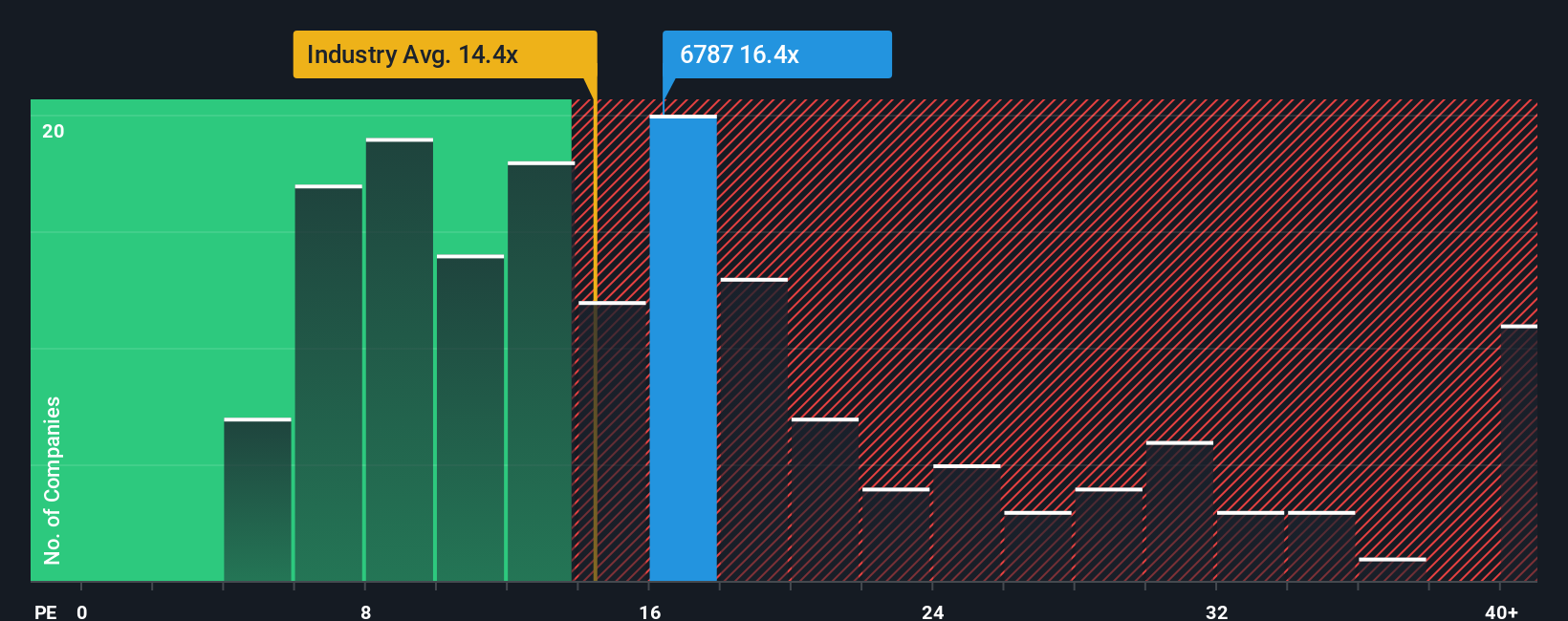Click the '8' x-axis tick label
Image resolution: width=1568 pixels, height=621 pixels.
tap(365, 611)
